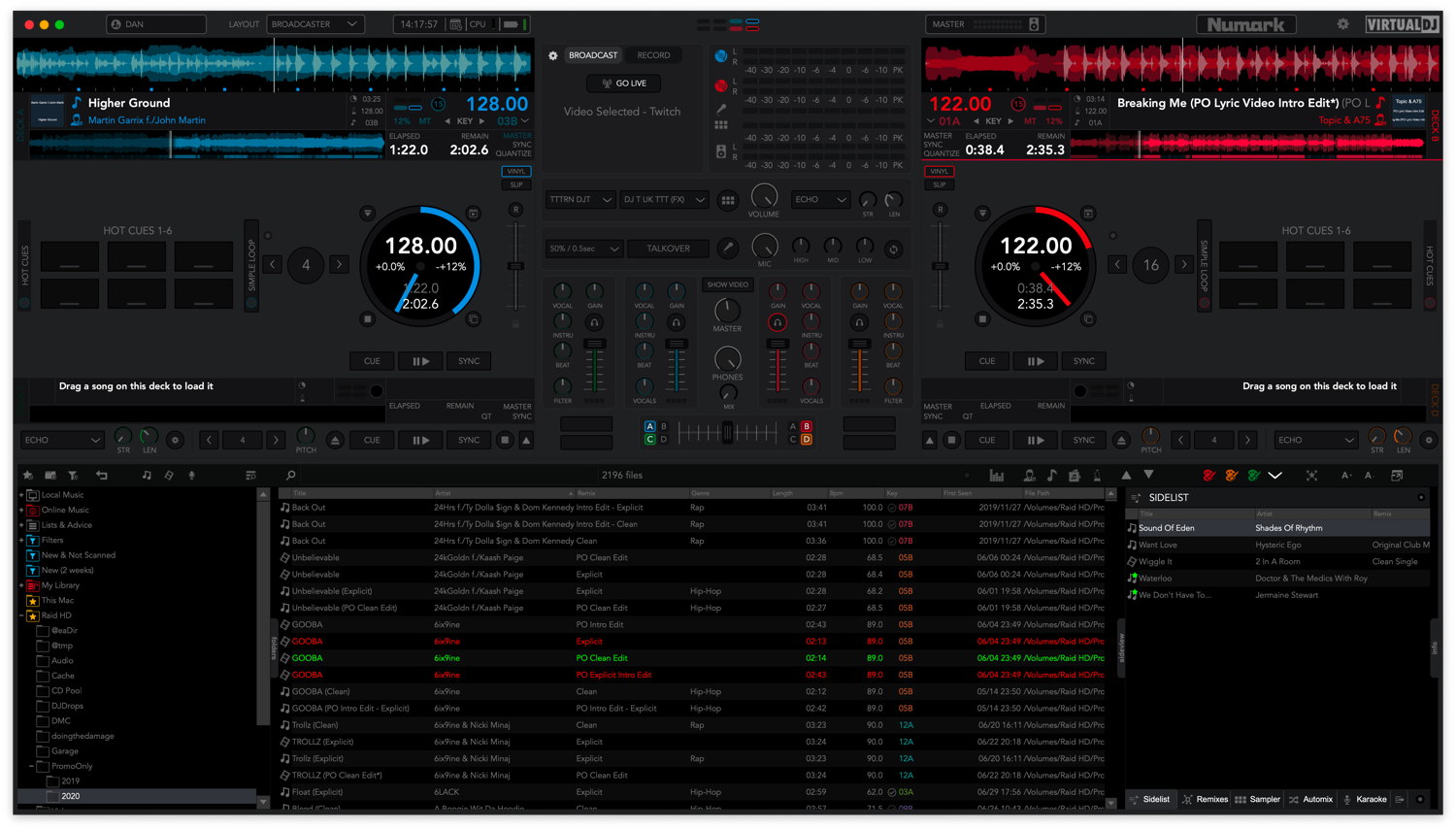Viewport: 1456px width, 830px height.
Task: Toggle headphone cue on red deck channel
Action: pos(778,322)
